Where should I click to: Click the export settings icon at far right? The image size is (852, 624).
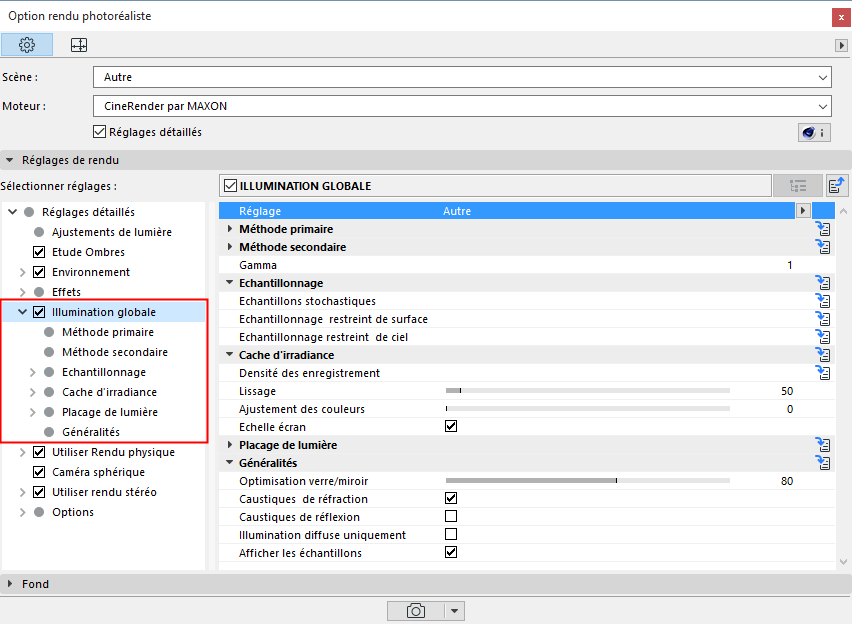coord(837,185)
